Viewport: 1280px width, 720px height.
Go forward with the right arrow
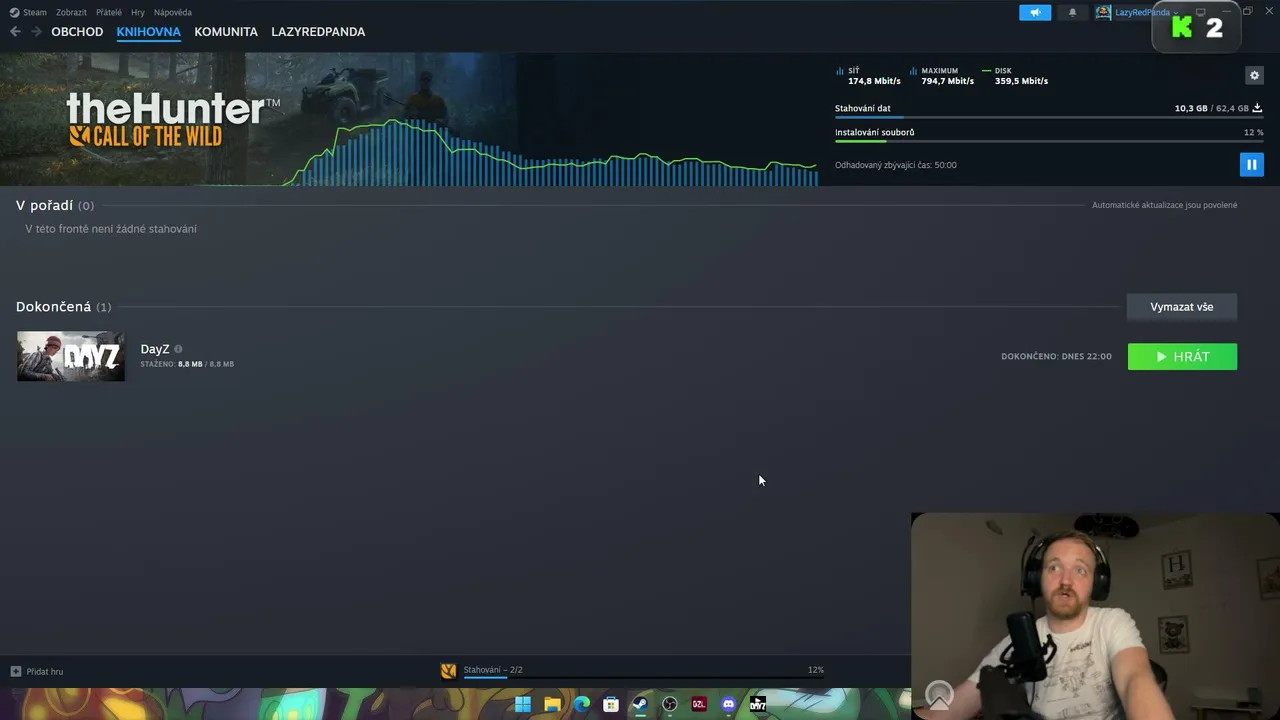click(x=37, y=32)
